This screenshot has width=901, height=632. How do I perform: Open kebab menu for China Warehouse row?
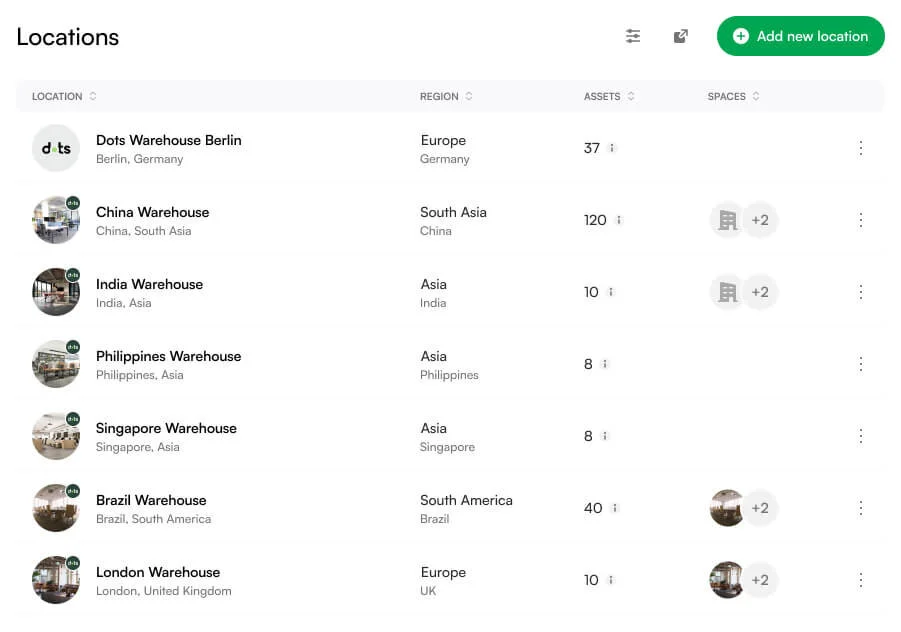pyautogui.click(x=860, y=220)
